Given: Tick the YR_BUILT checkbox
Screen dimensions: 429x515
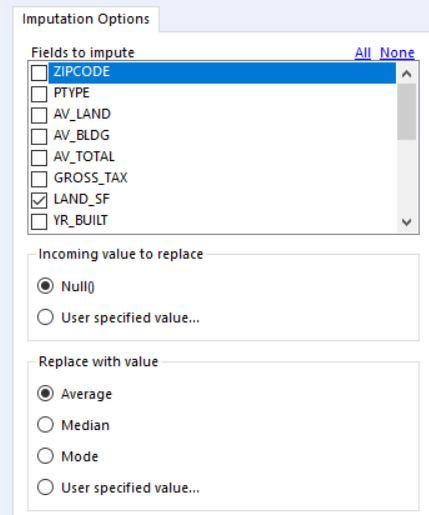Looking at the screenshot, I should 39,222.
